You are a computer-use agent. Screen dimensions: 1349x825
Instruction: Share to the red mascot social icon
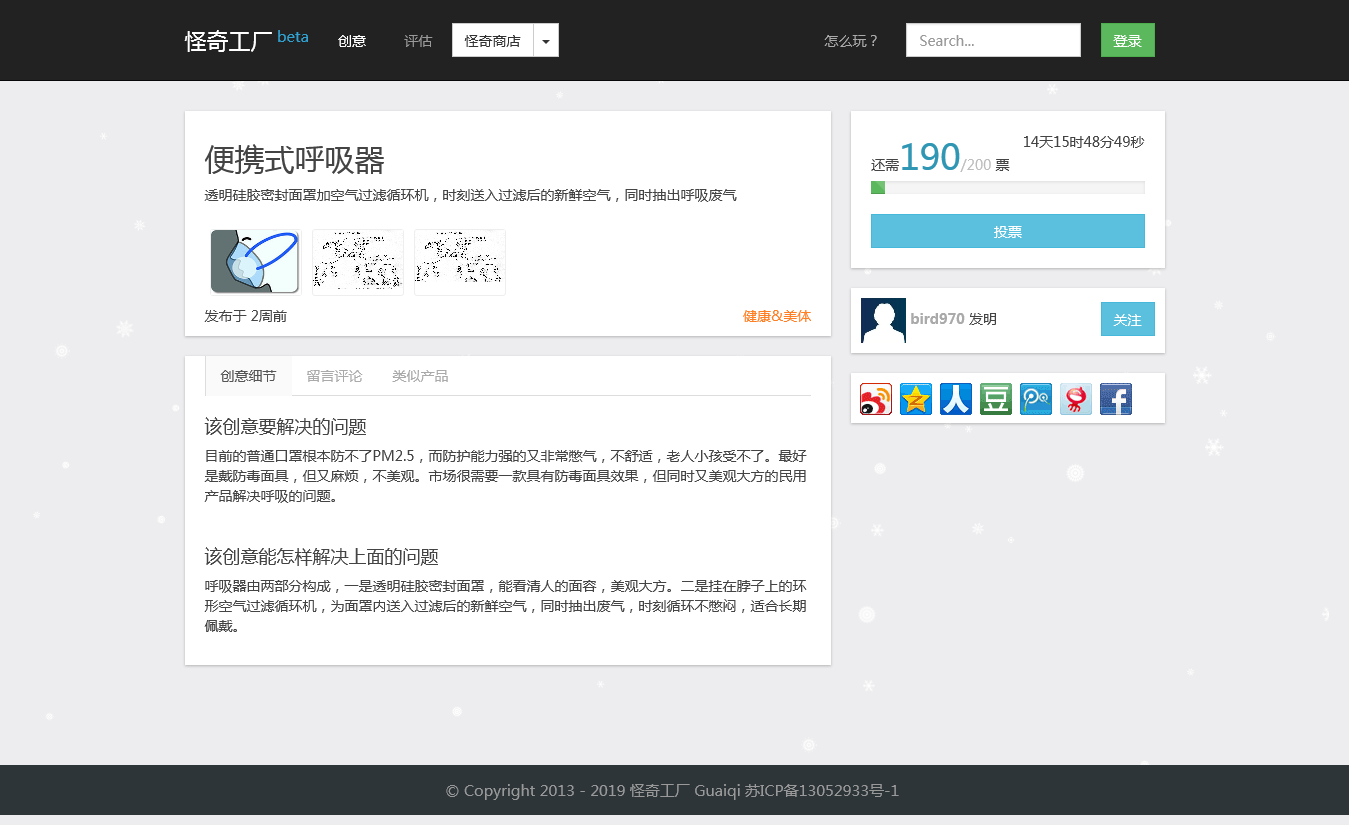coord(1076,399)
